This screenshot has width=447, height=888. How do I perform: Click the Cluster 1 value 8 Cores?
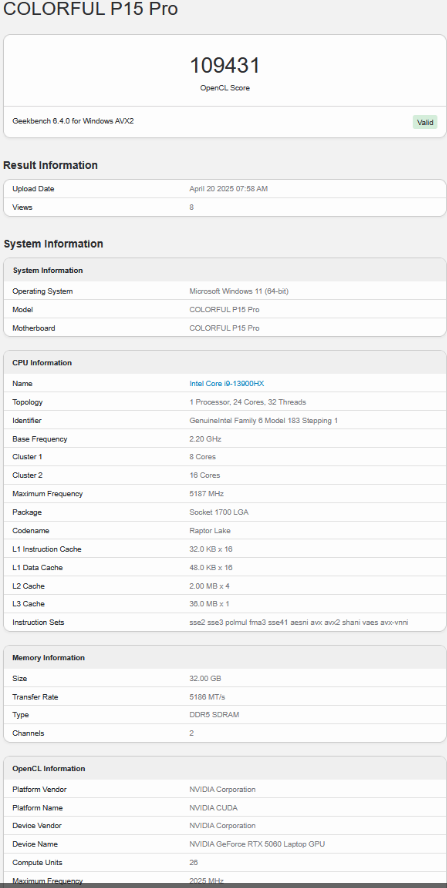click(202, 456)
